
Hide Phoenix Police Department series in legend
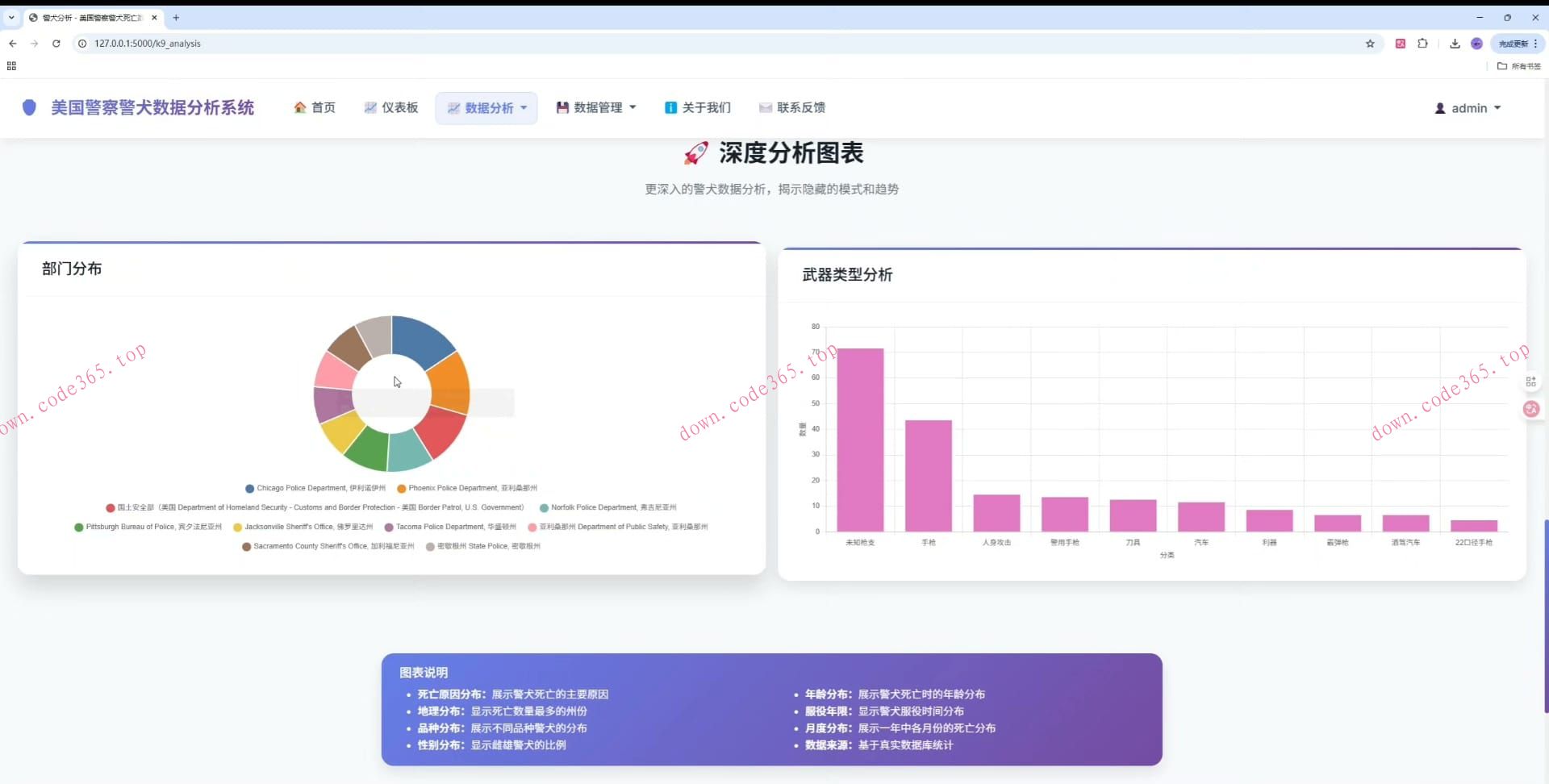coord(466,488)
